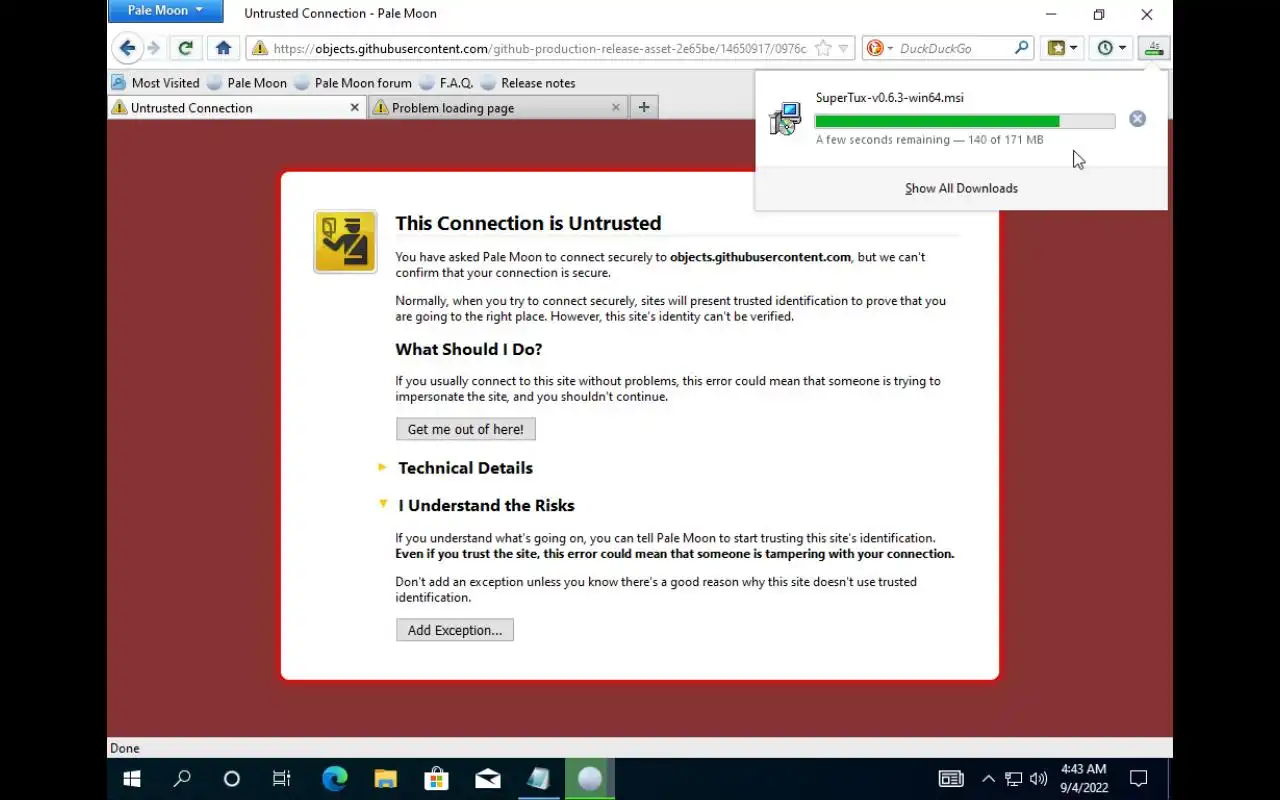Viewport: 1280px width, 800px height.
Task: Open Cortana circle on taskbar
Action: click(x=232, y=779)
